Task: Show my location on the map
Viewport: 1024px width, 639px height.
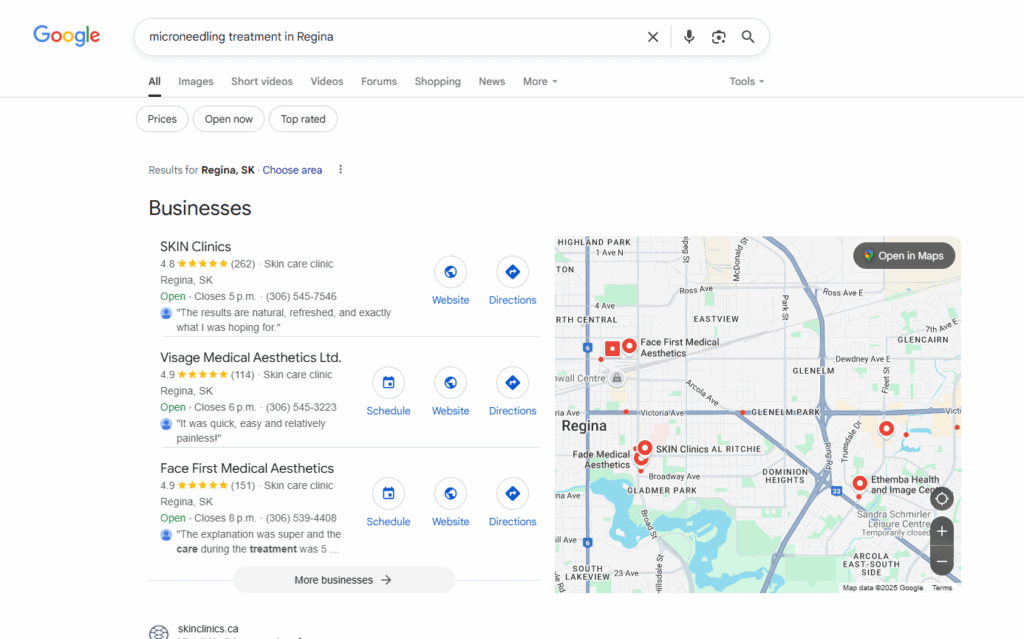Action: tap(942, 498)
